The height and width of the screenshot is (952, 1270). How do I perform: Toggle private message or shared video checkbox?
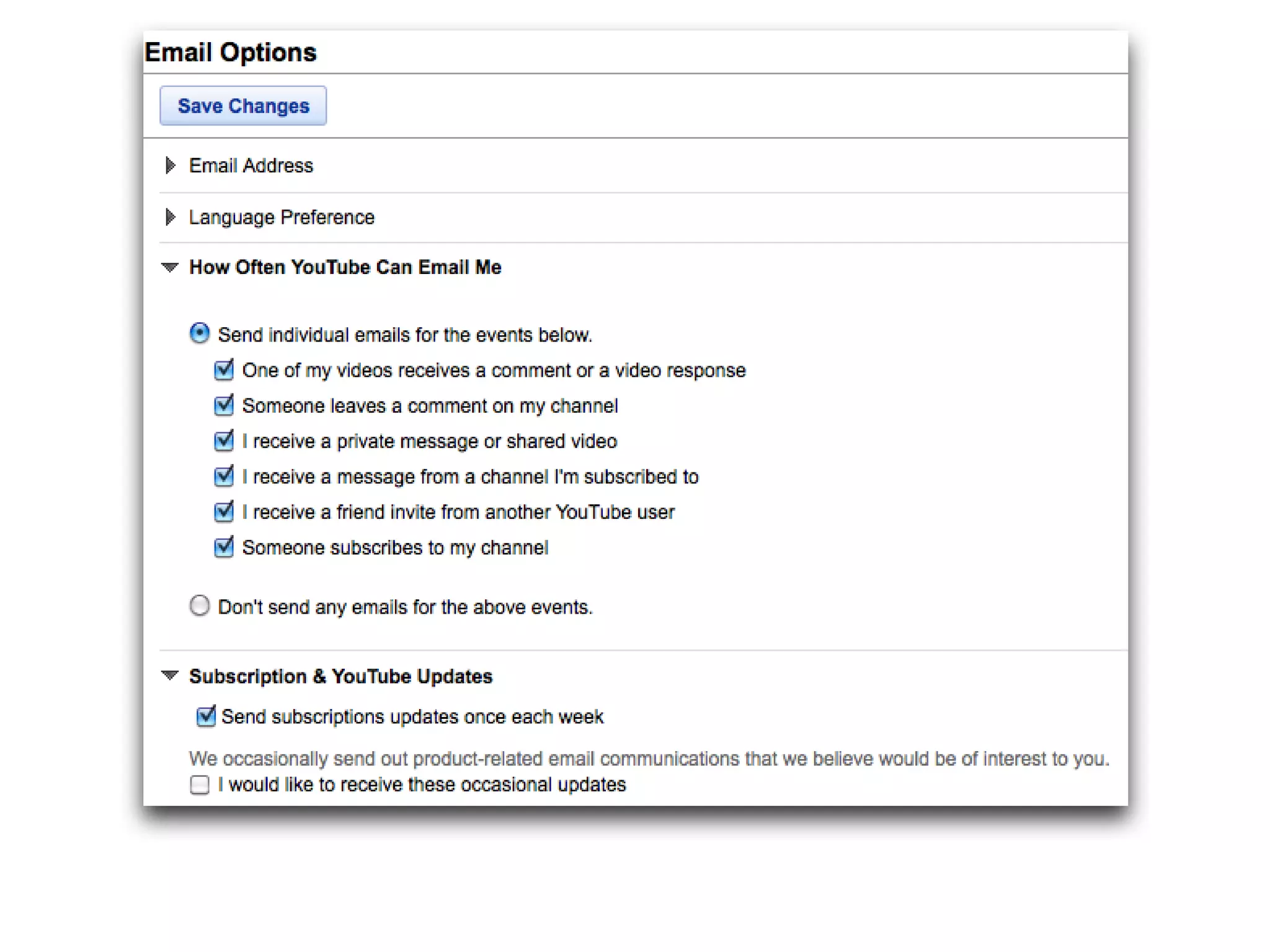[224, 441]
